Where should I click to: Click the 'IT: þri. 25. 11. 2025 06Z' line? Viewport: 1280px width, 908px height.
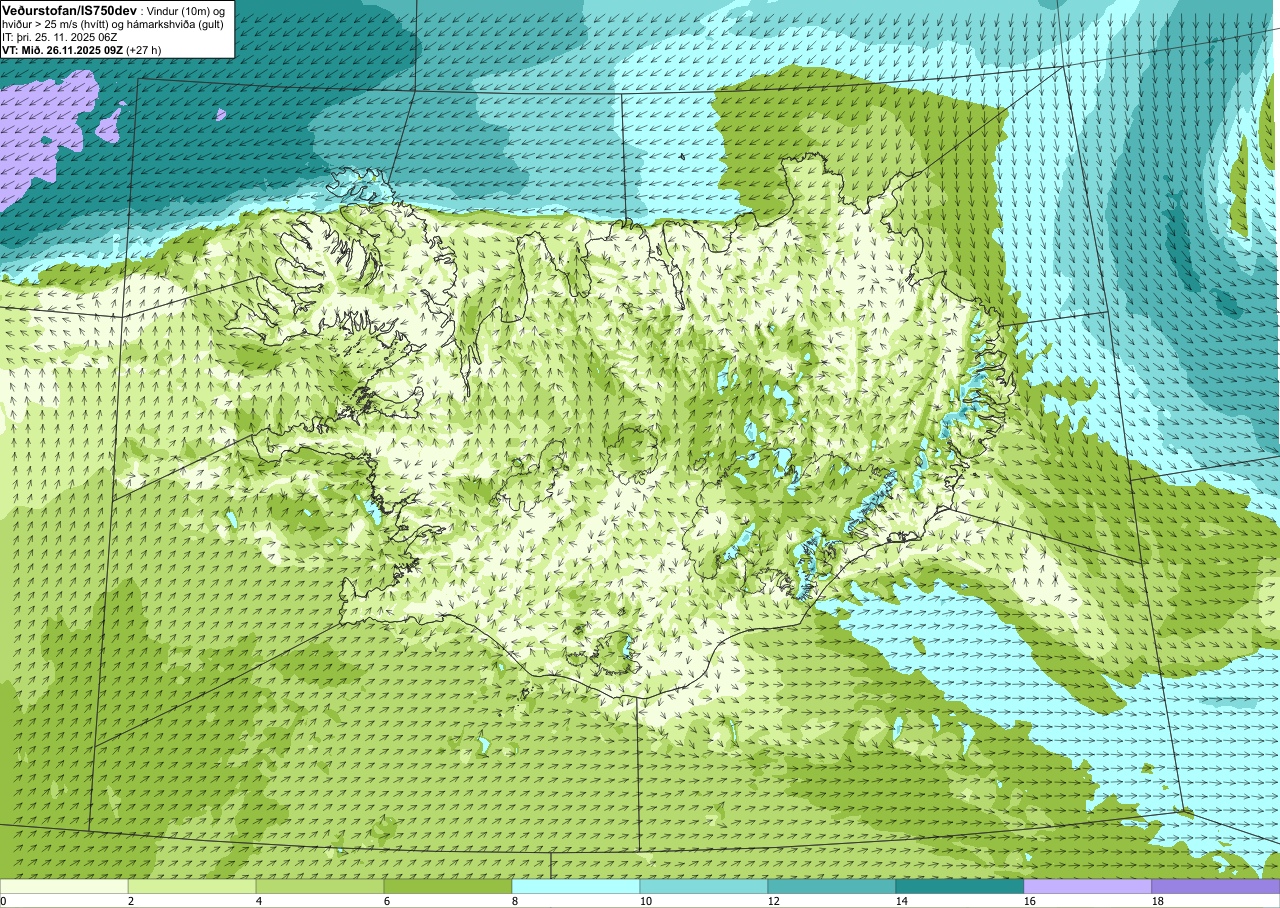coord(60,36)
